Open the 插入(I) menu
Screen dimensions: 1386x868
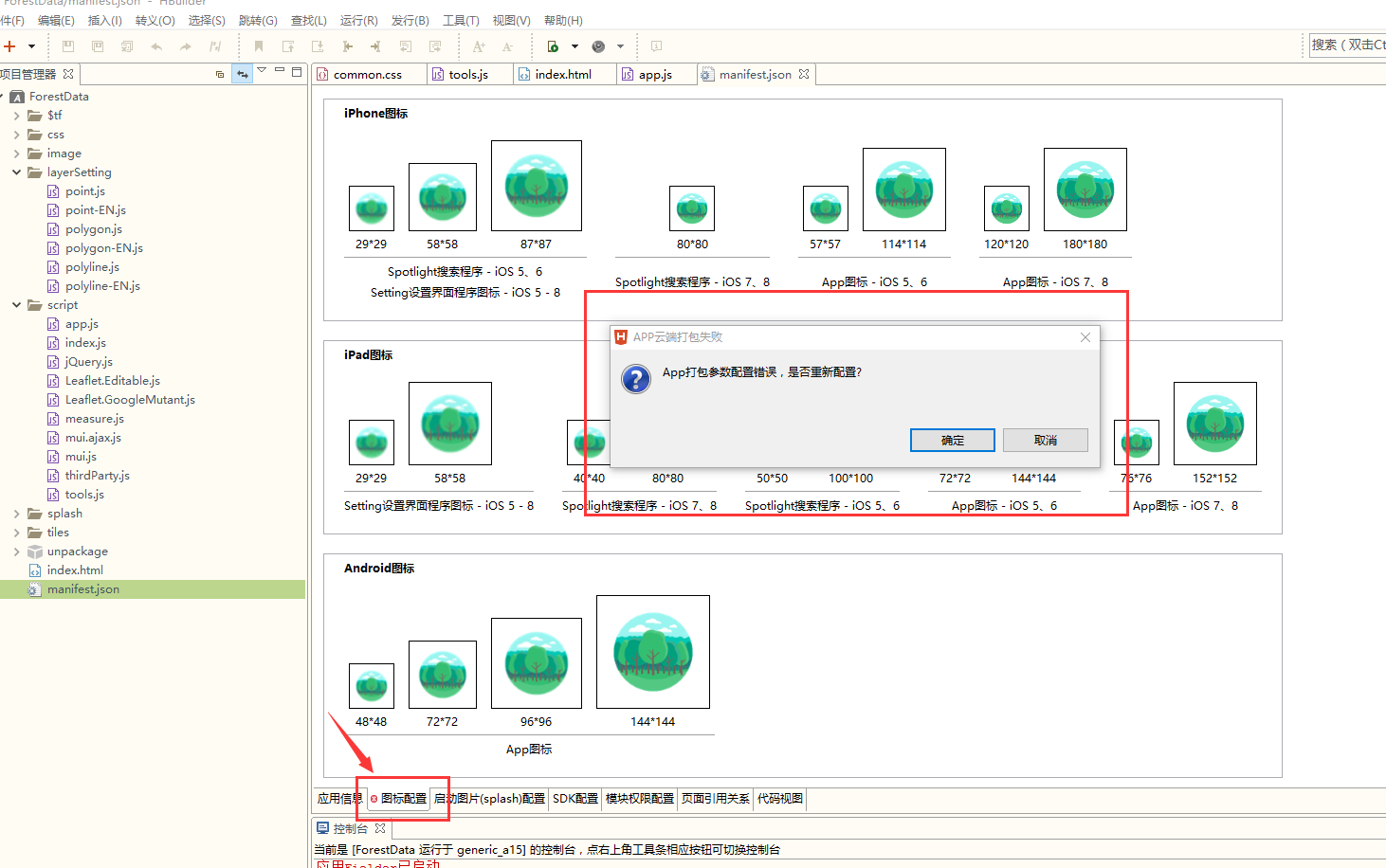pyautogui.click(x=104, y=20)
